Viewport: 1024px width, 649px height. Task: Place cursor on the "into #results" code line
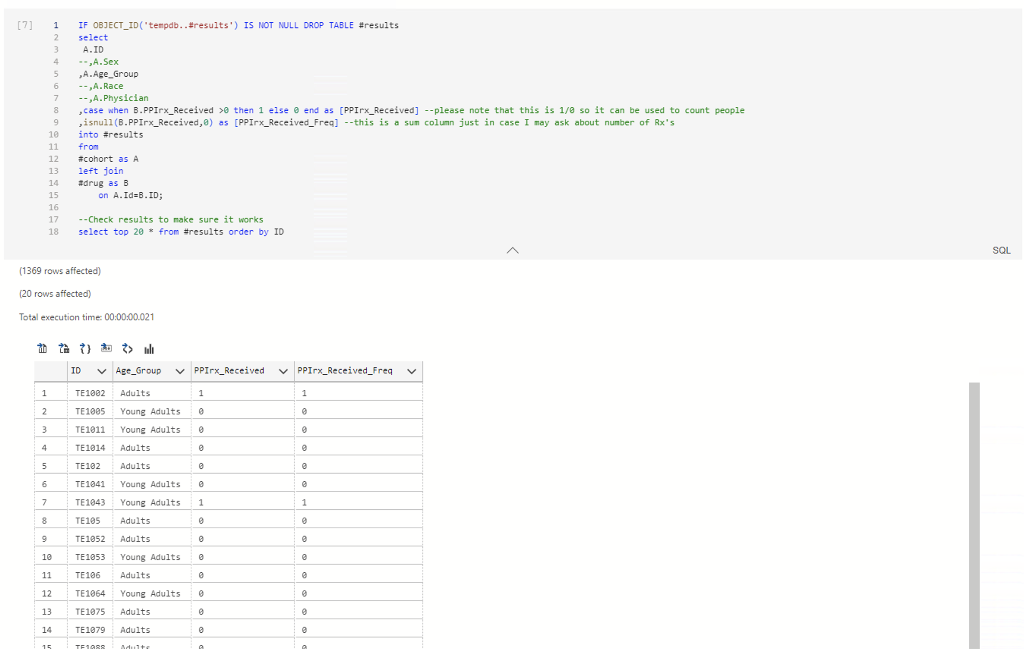point(110,135)
